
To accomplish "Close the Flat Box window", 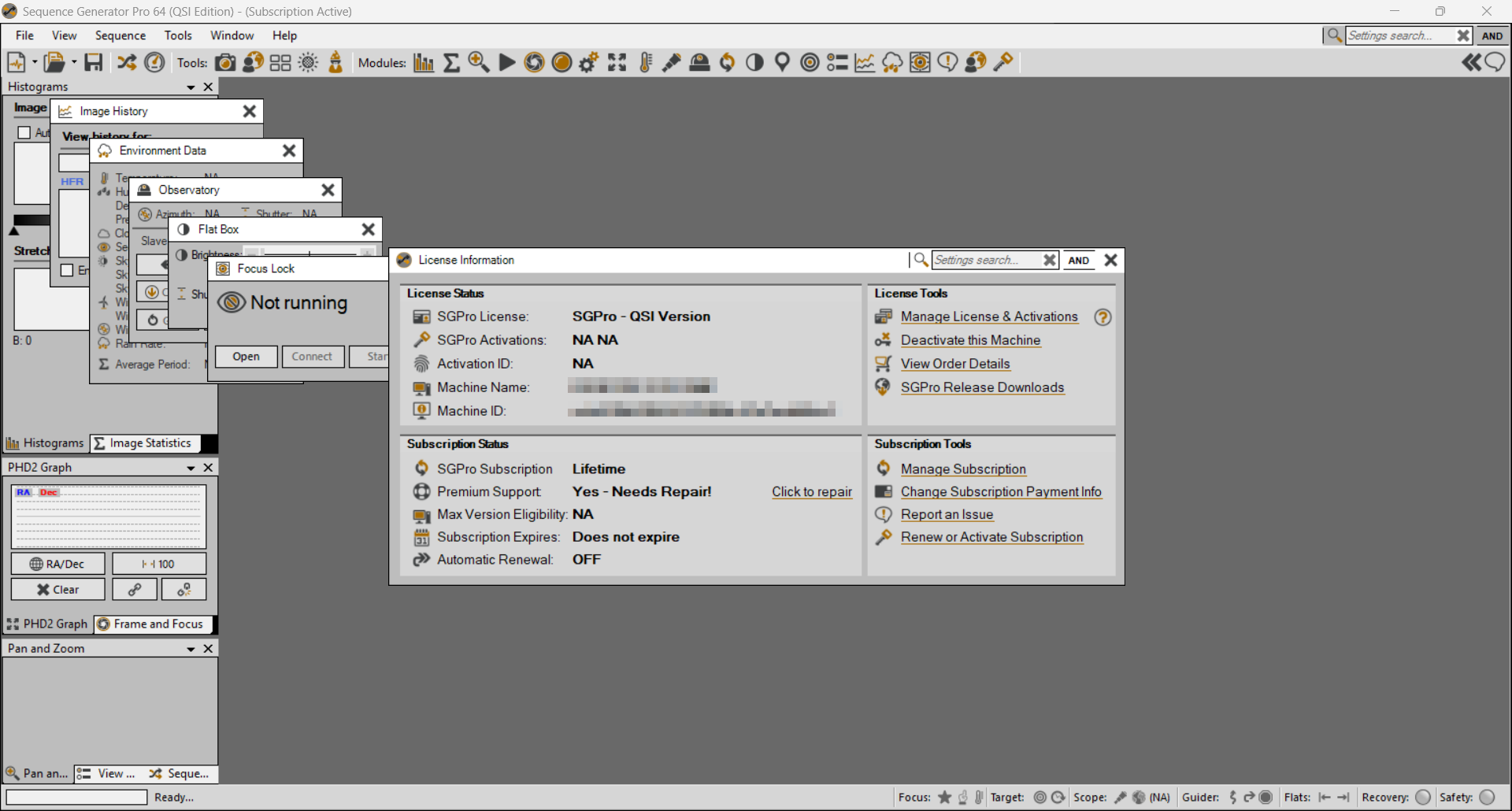I will click(368, 229).
